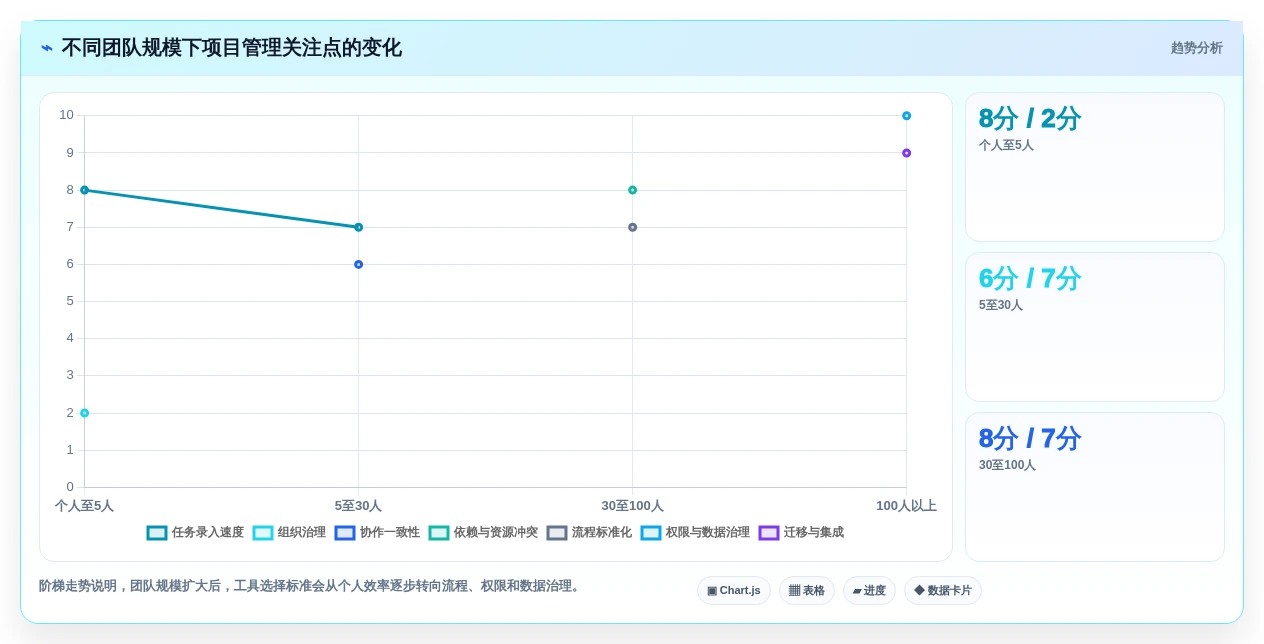The image size is (1264, 644).
Task: Click the cyan data point at value 2
Action: click(85, 413)
